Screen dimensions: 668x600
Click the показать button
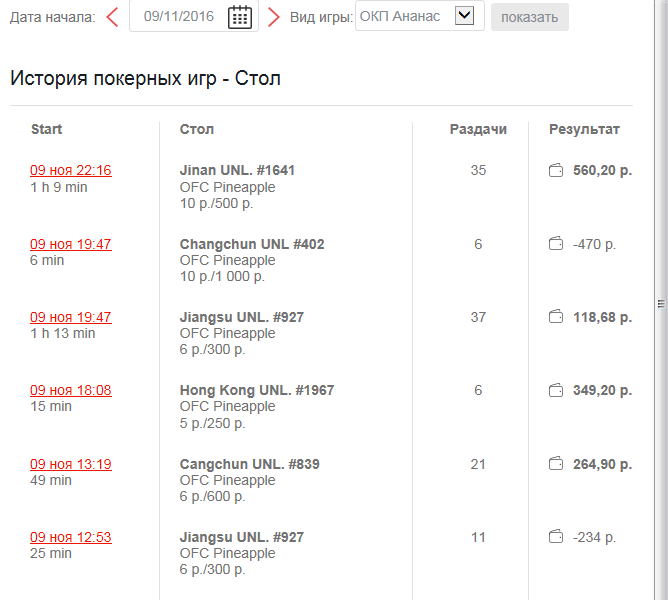click(x=530, y=17)
